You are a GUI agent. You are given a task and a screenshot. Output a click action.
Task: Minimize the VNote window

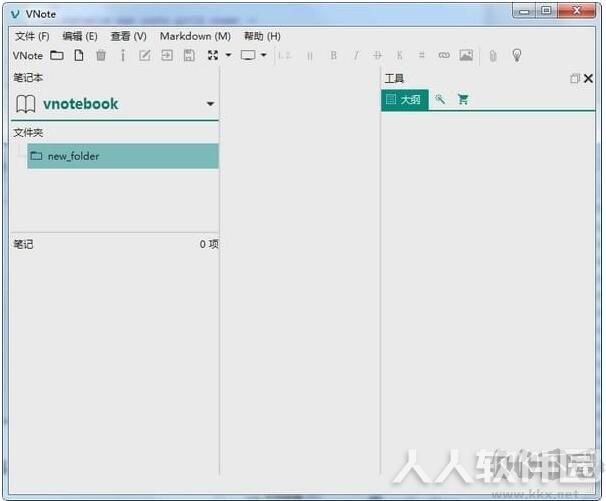coord(524,11)
